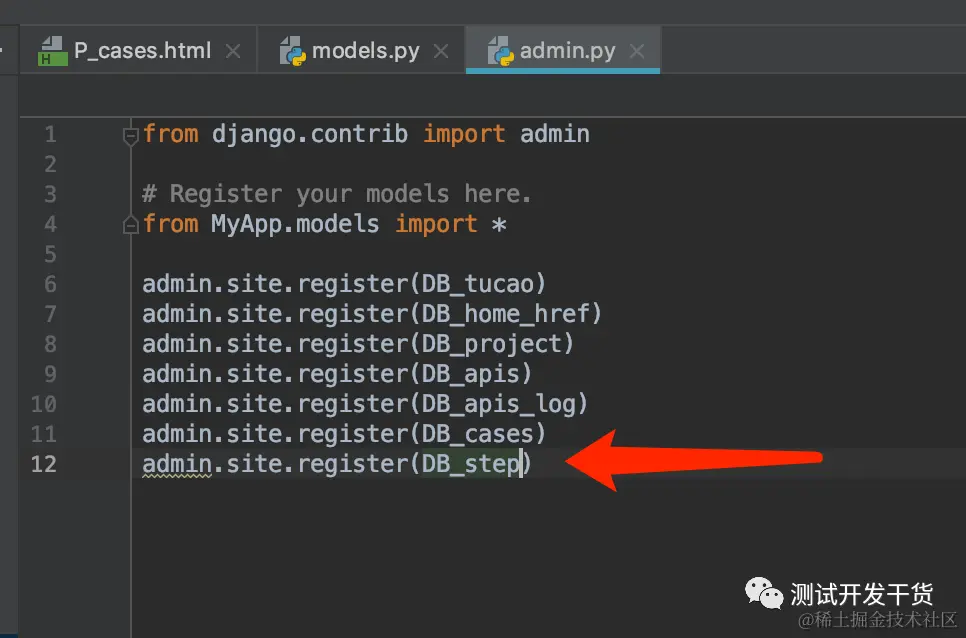
Task: Place cursor on 'from django.contrib import admin' line
Action: click(366, 134)
